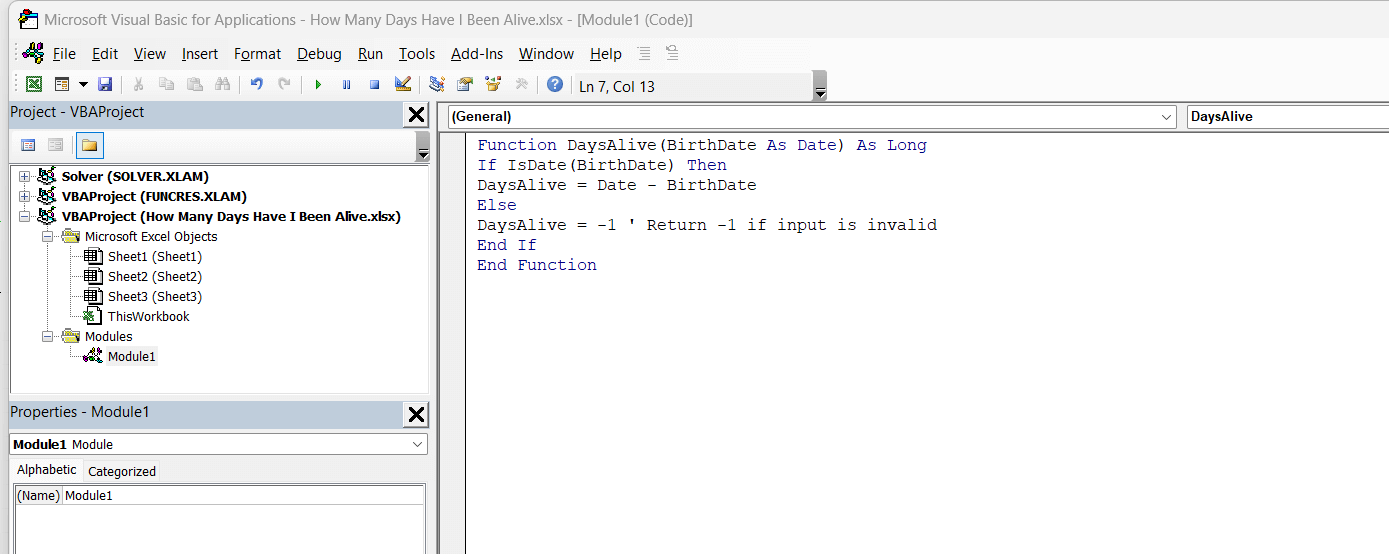Open the Insert object dropdown arrow
This screenshot has width=1389, height=554.
tap(83, 85)
